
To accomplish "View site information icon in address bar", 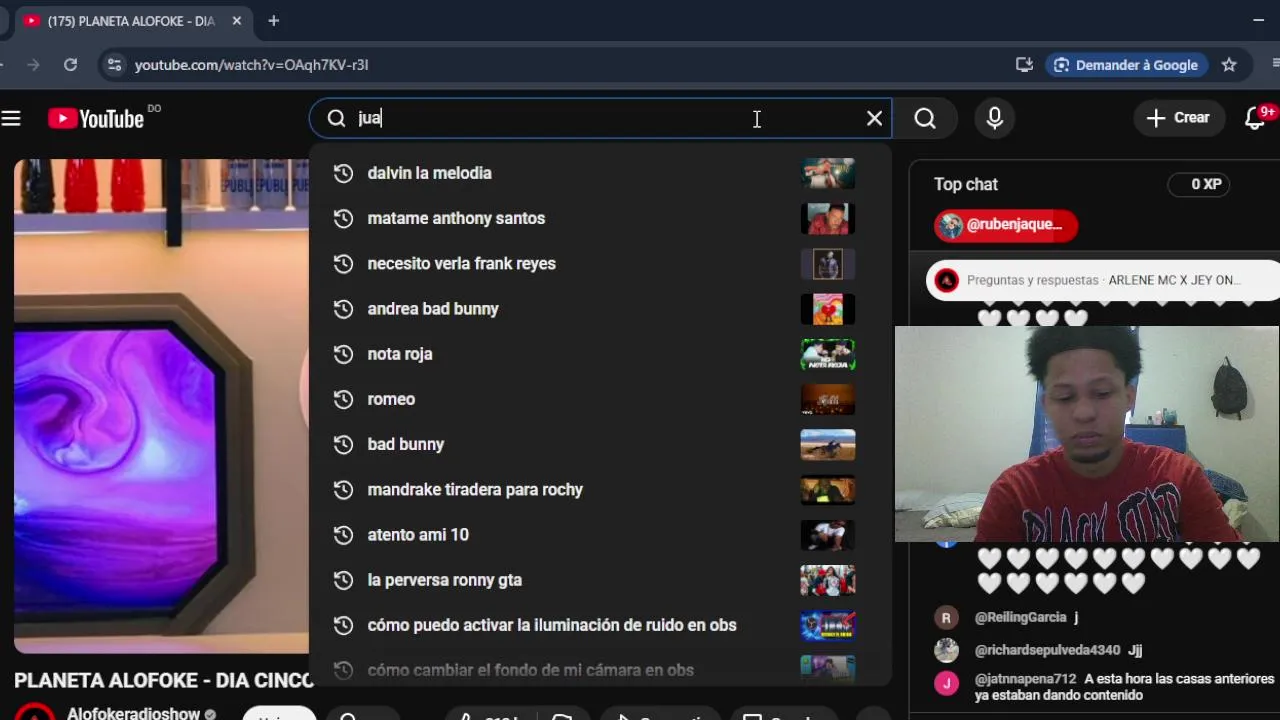I will [114, 64].
